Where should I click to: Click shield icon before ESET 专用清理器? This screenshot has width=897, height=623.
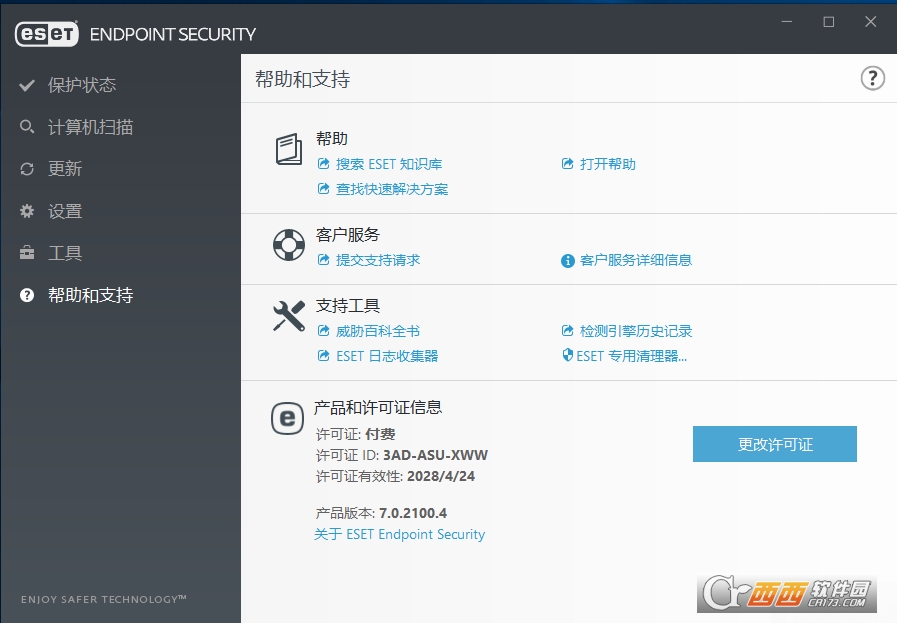[x=567, y=355]
